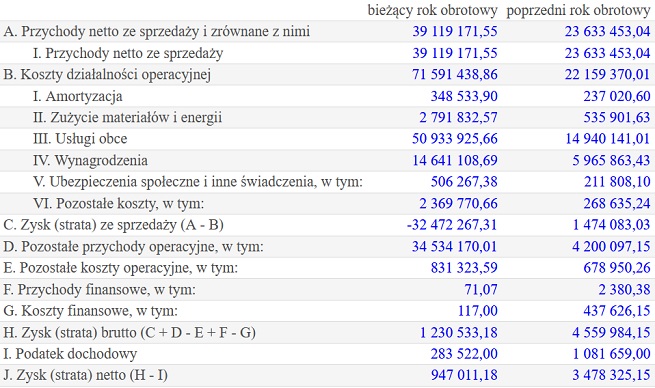Click 'C. Zysk (strata) ze sprzedaży (A - B)' label
The height and width of the screenshot is (388, 655).
(x=114, y=225)
